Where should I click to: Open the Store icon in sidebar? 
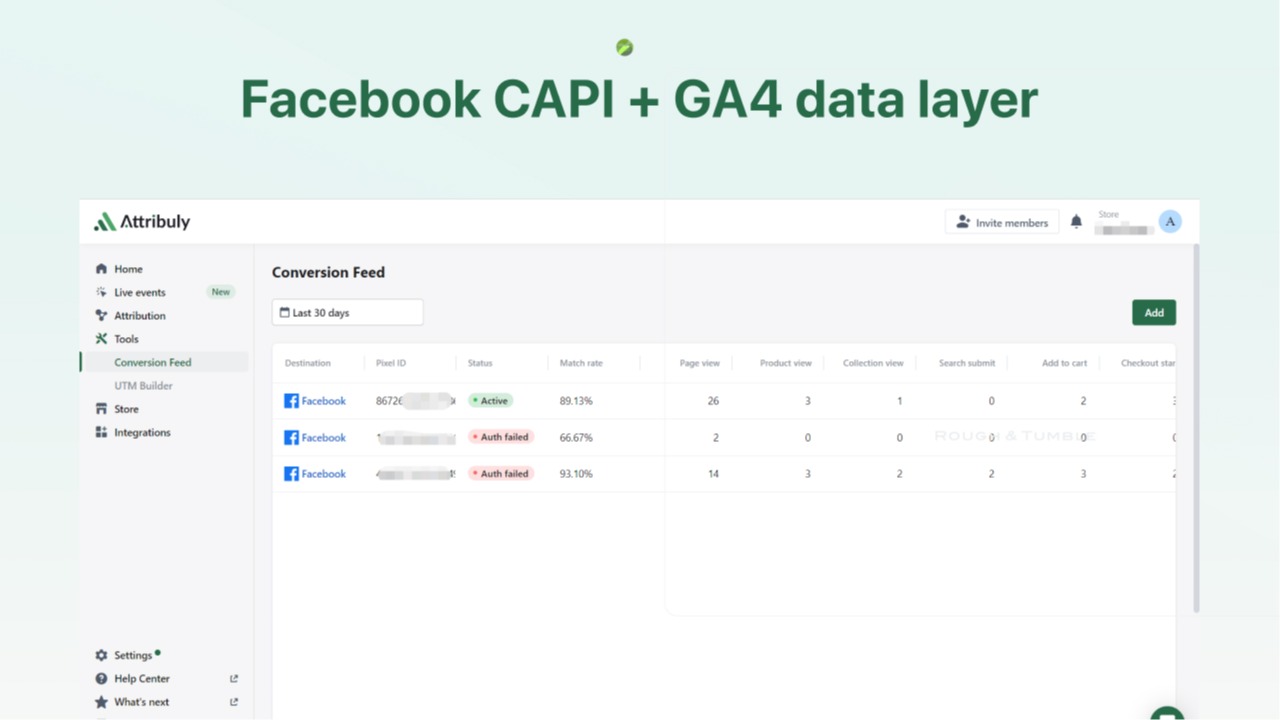101,409
